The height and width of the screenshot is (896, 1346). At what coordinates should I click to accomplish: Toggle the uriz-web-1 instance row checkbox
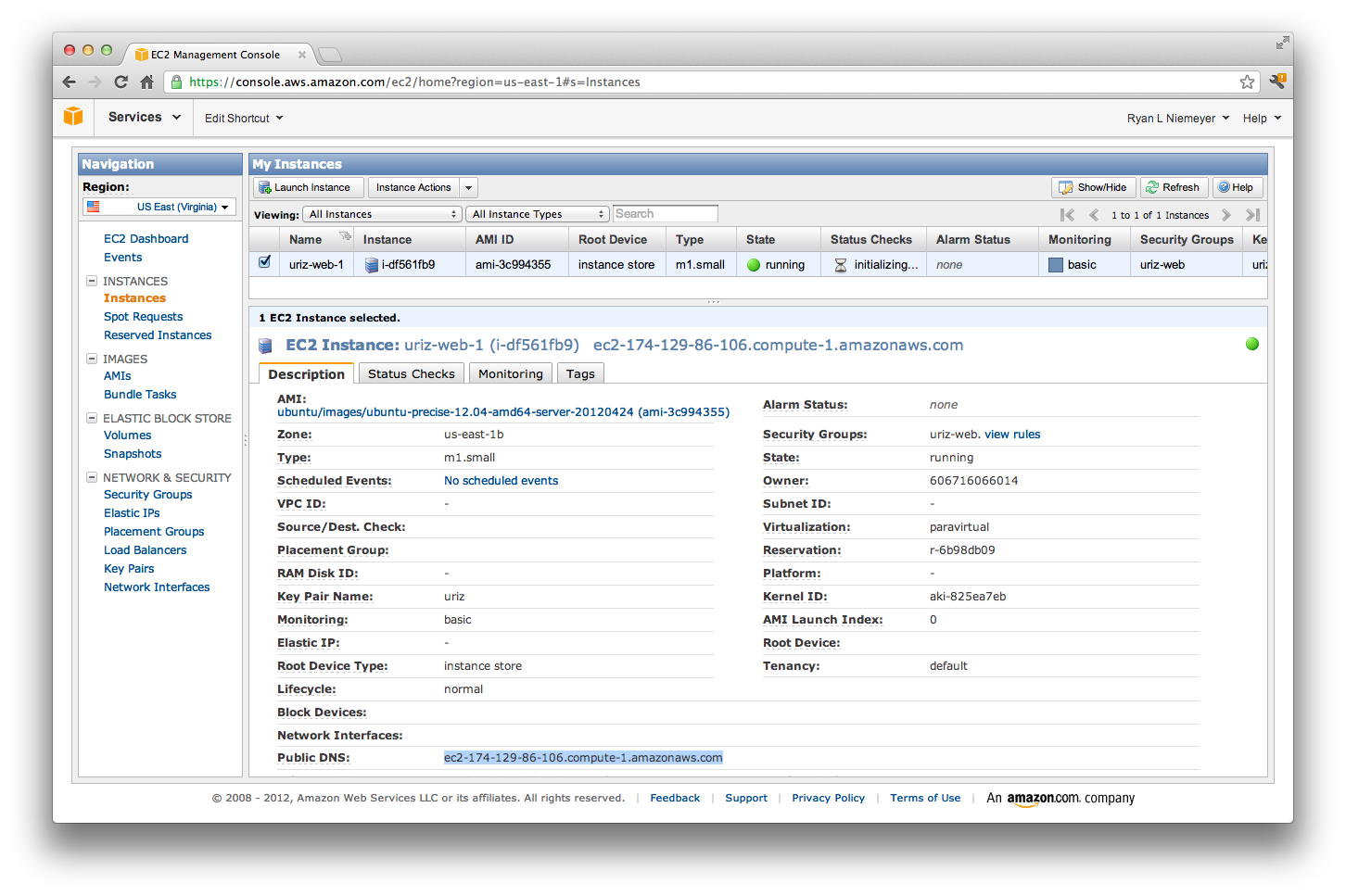[264, 264]
